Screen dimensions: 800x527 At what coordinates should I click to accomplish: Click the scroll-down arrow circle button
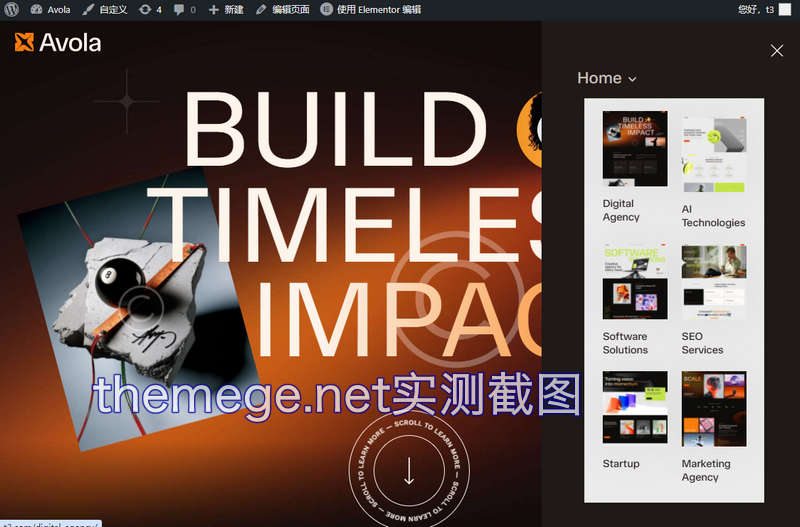[409, 470]
